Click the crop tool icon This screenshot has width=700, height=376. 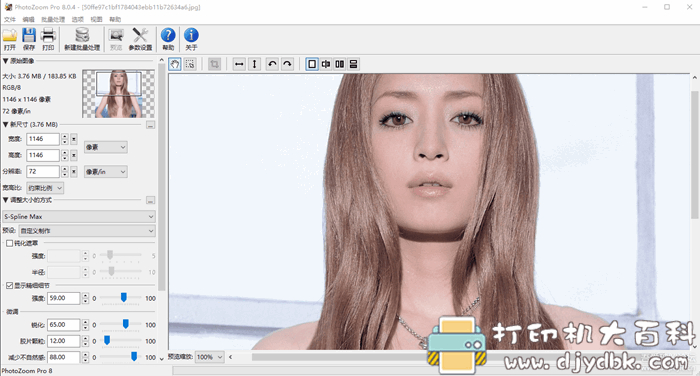click(x=214, y=64)
